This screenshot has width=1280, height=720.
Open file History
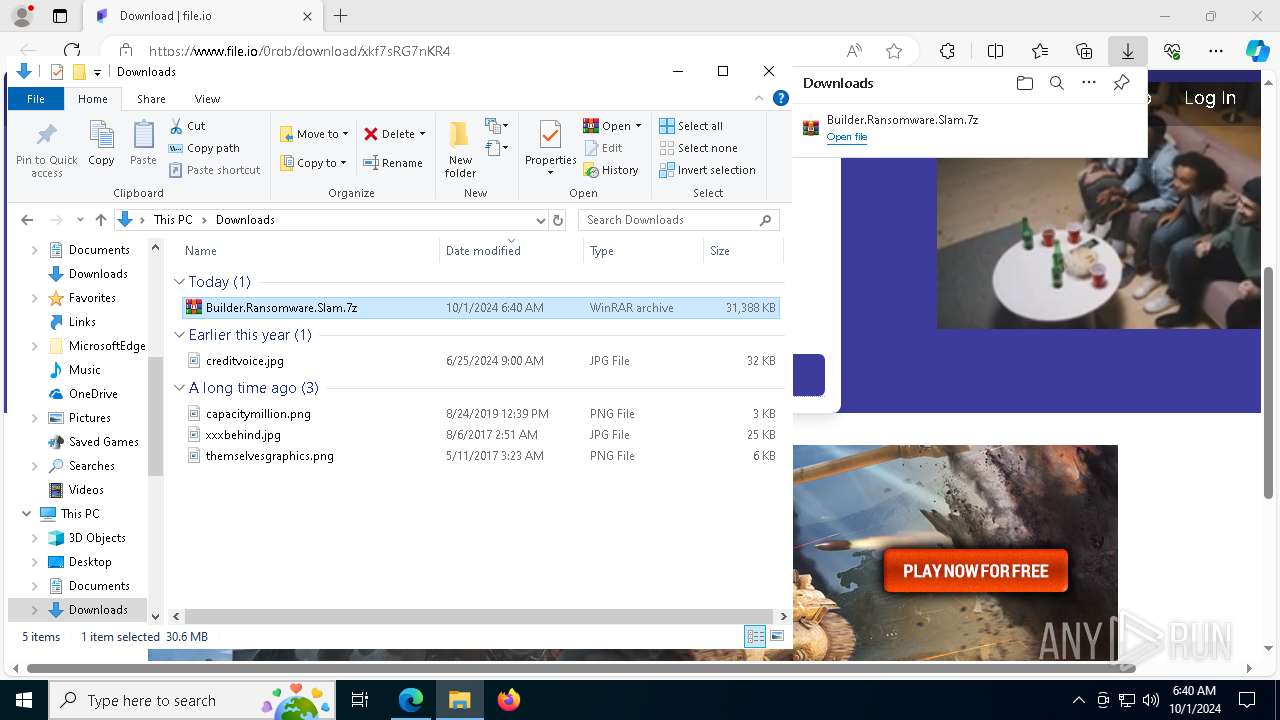pyautogui.click(x=611, y=170)
